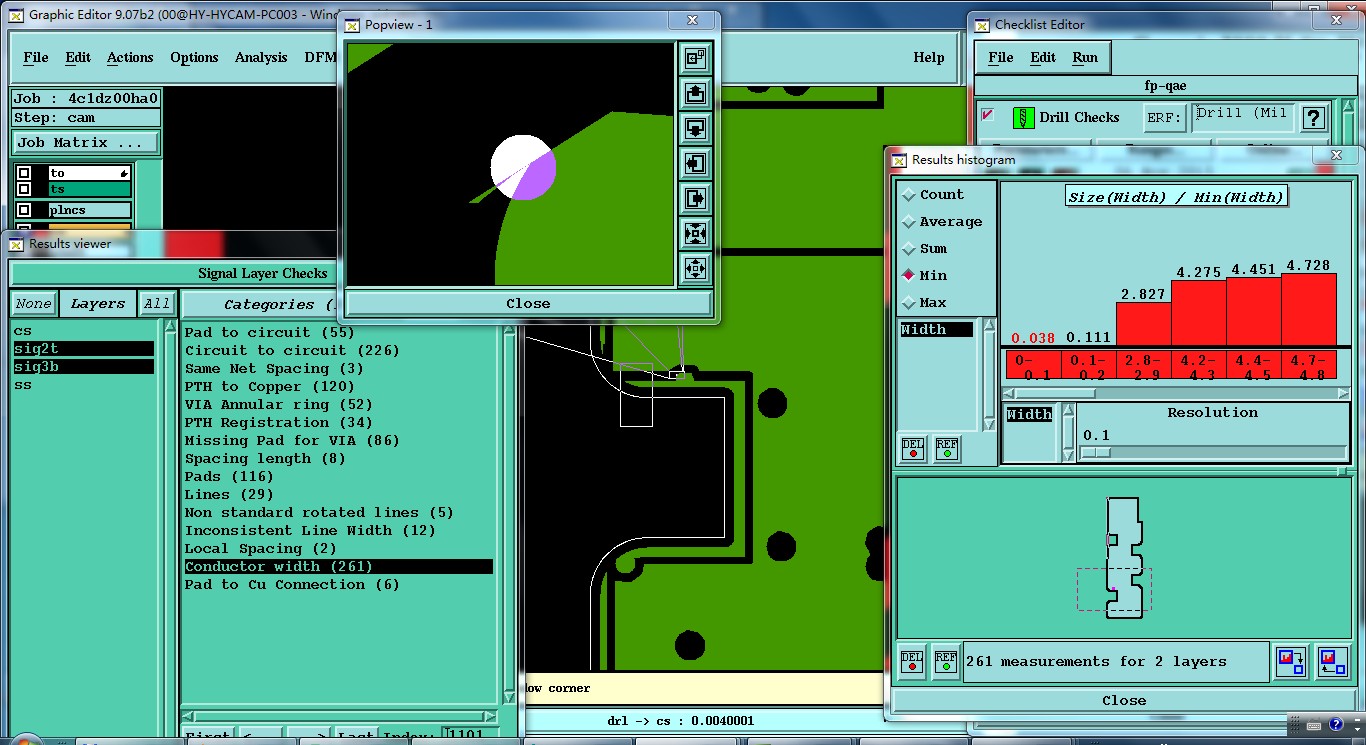Click the Drill Checks green drill icon
Image resolution: width=1366 pixels, height=745 pixels.
pyautogui.click(x=1023, y=117)
